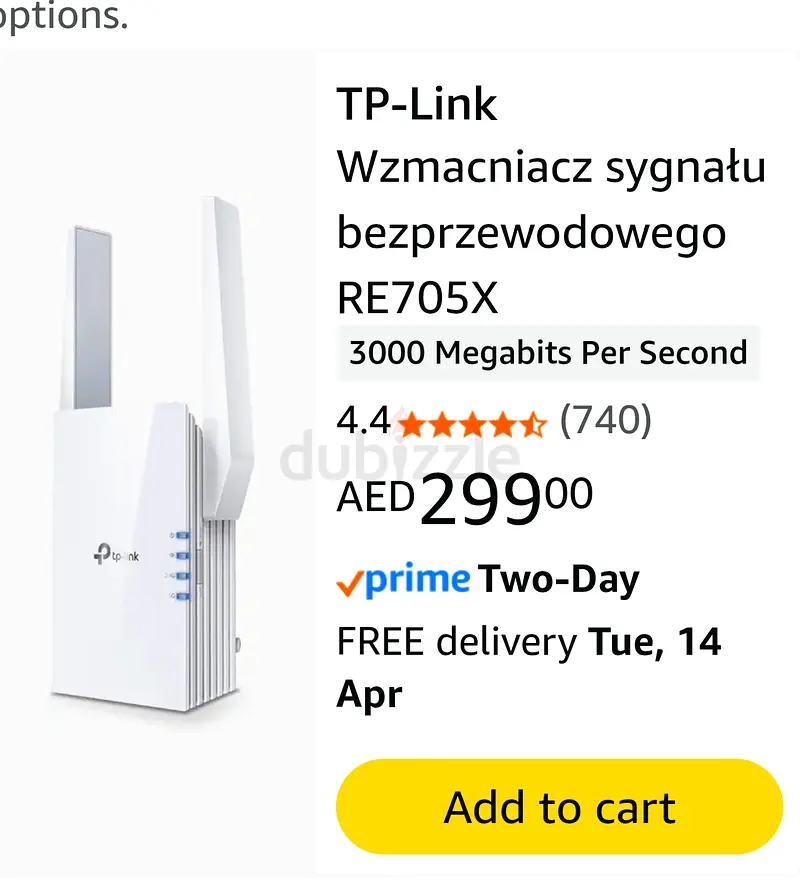This screenshot has height=886, width=800.
Task: Click the 4.4 rating number
Action: point(363,421)
